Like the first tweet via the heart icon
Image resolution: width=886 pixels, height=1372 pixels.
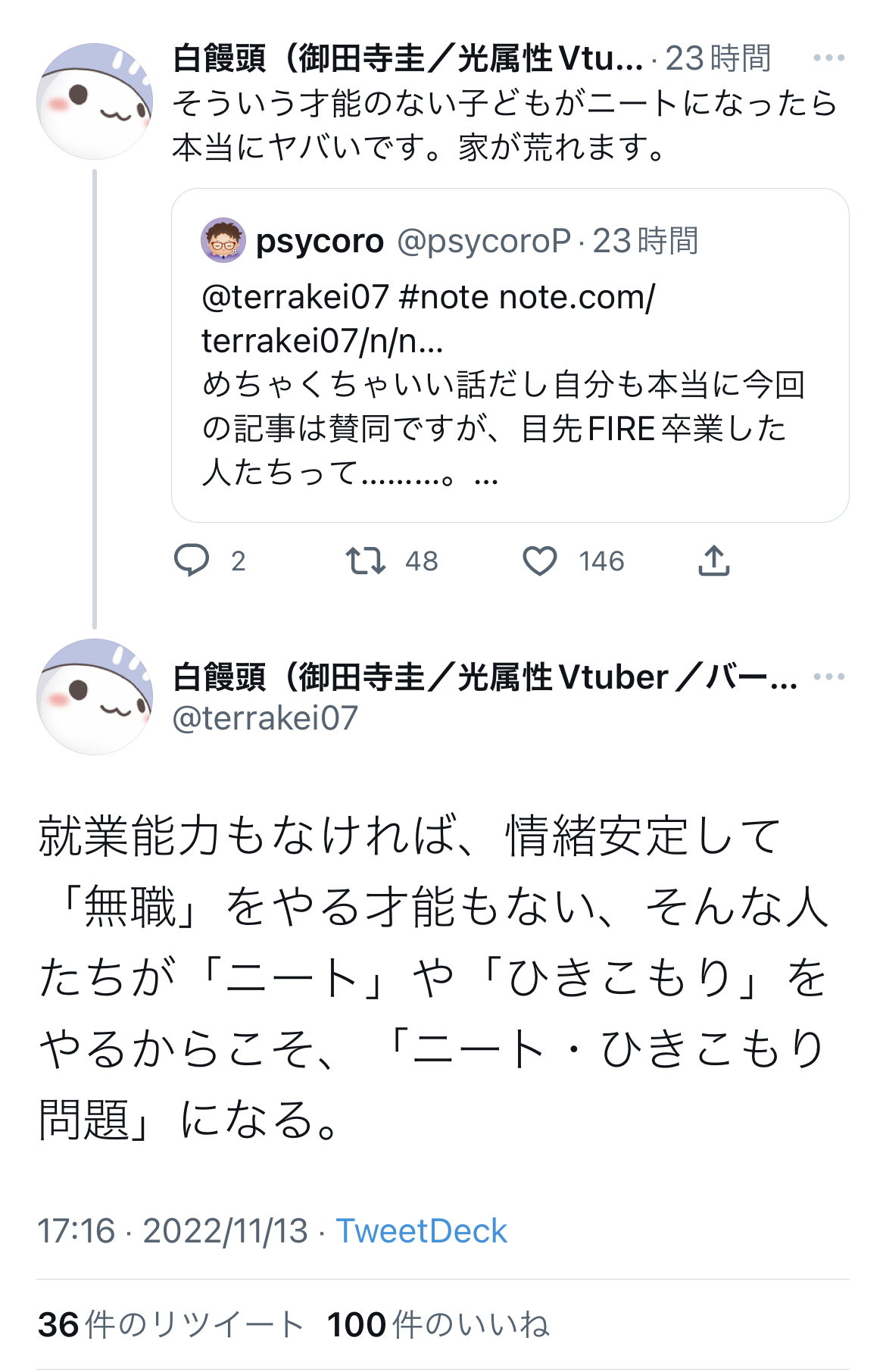[540, 561]
